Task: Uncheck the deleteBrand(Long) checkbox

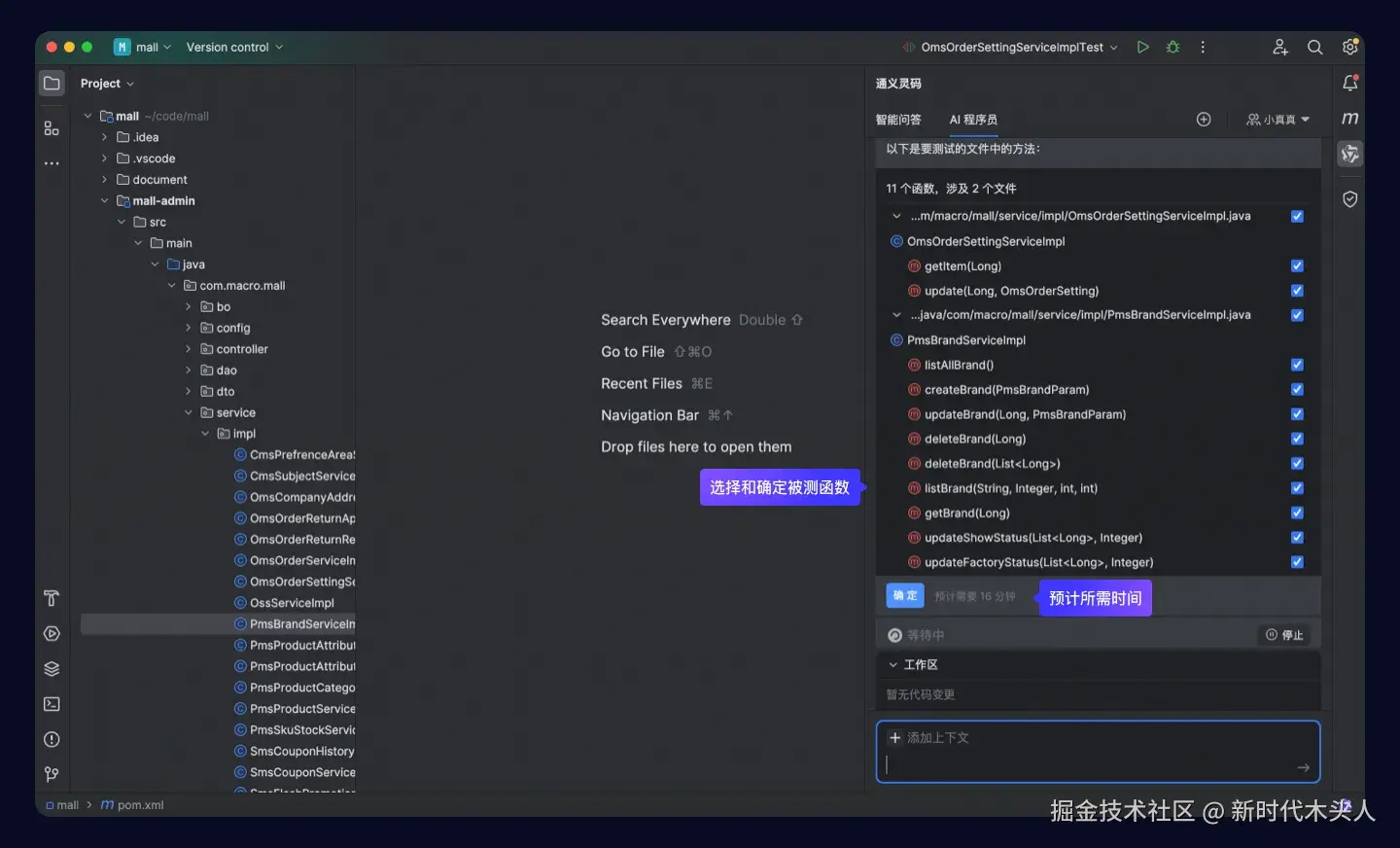Action: tap(1297, 439)
